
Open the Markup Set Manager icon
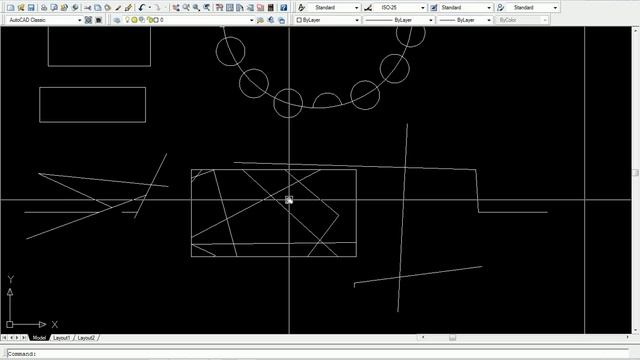(x=260, y=8)
